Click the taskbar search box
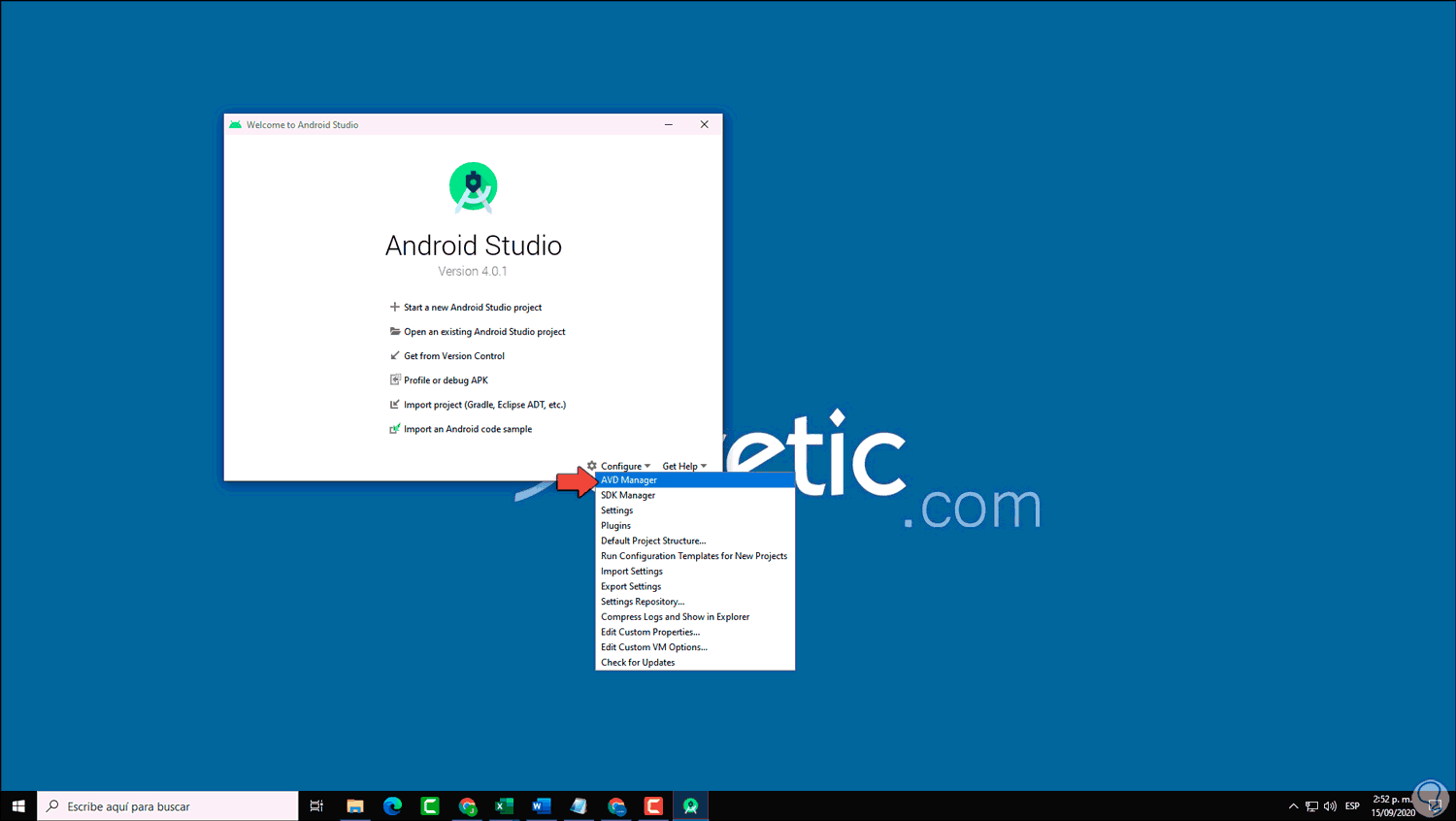 (168, 806)
